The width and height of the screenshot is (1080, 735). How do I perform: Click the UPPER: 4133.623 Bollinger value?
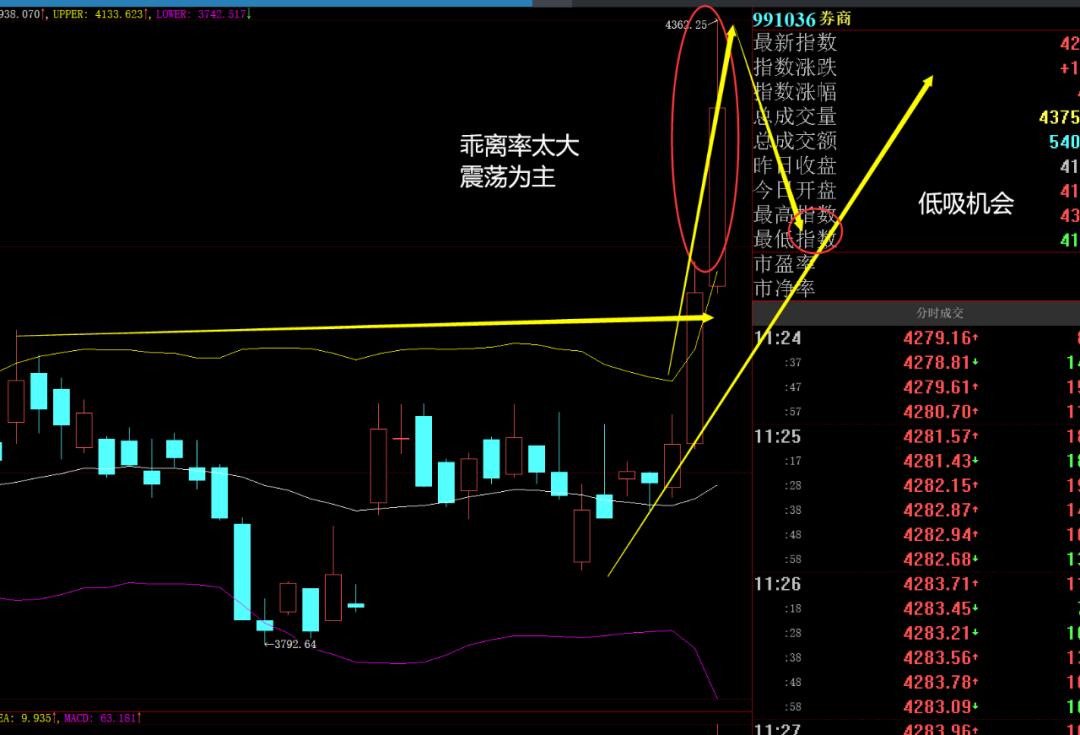coord(100,14)
